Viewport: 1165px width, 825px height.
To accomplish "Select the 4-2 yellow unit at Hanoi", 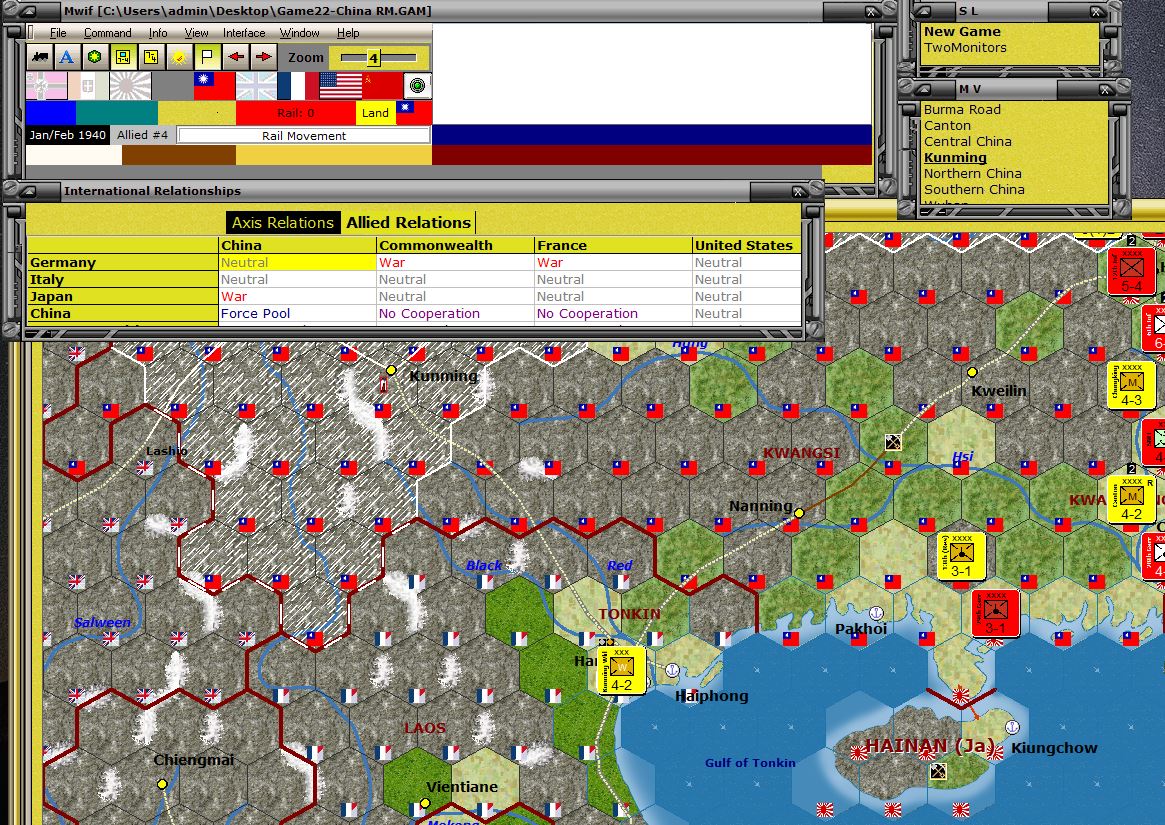I will pyautogui.click(x=621, y=670).
